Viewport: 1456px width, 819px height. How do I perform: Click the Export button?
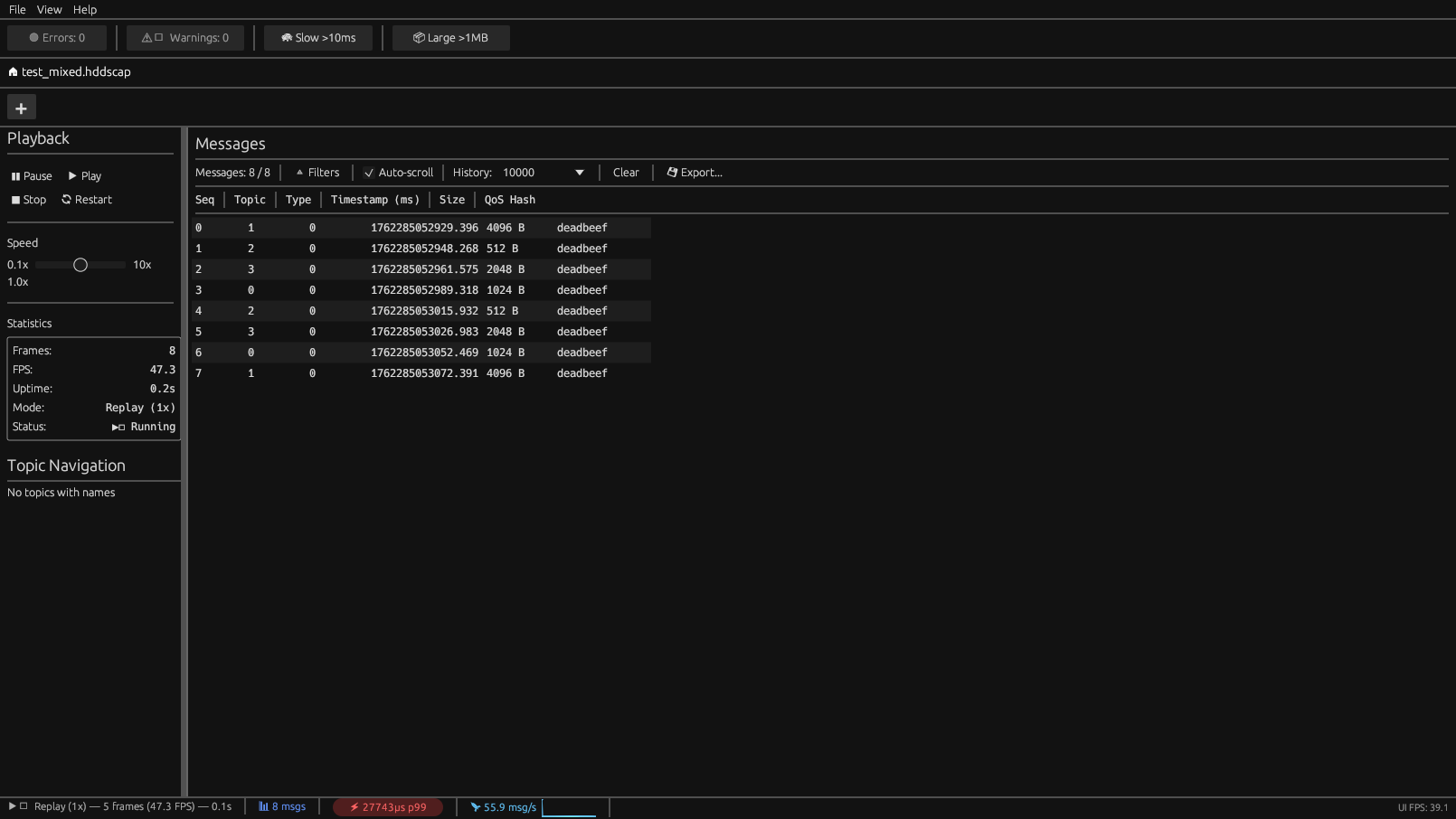coord(694,172)
